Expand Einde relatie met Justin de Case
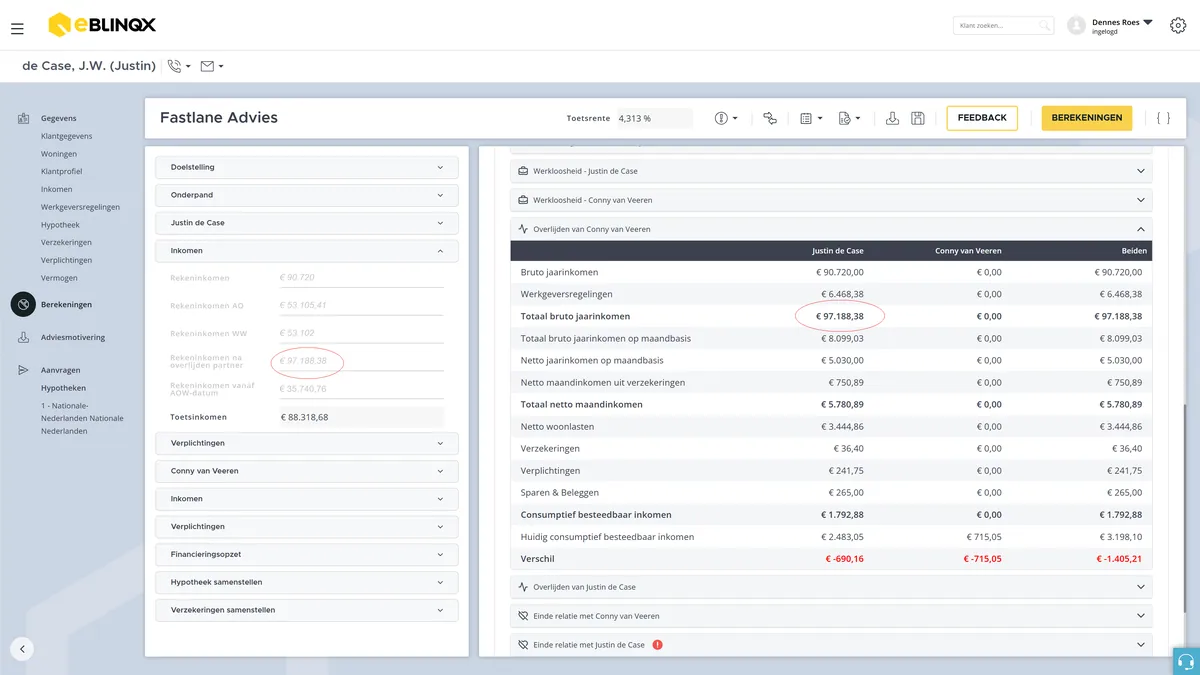1200x675 pixels. pos(831,645)
